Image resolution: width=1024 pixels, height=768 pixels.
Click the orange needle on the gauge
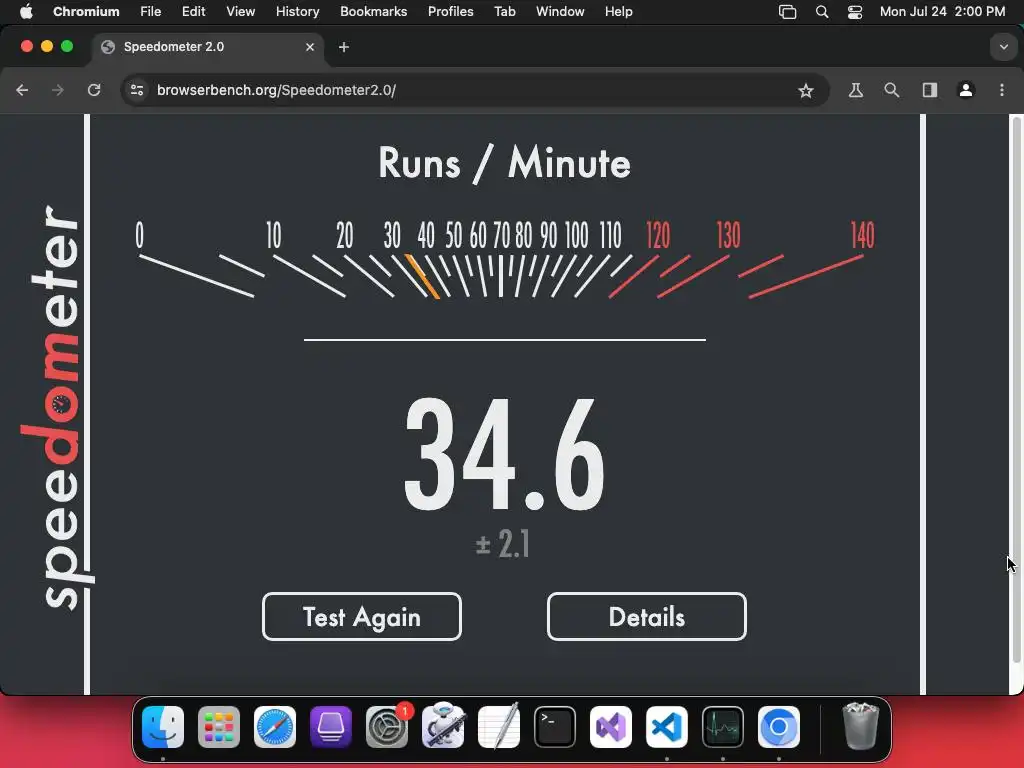pyautogui.click(x=423, y=277)
